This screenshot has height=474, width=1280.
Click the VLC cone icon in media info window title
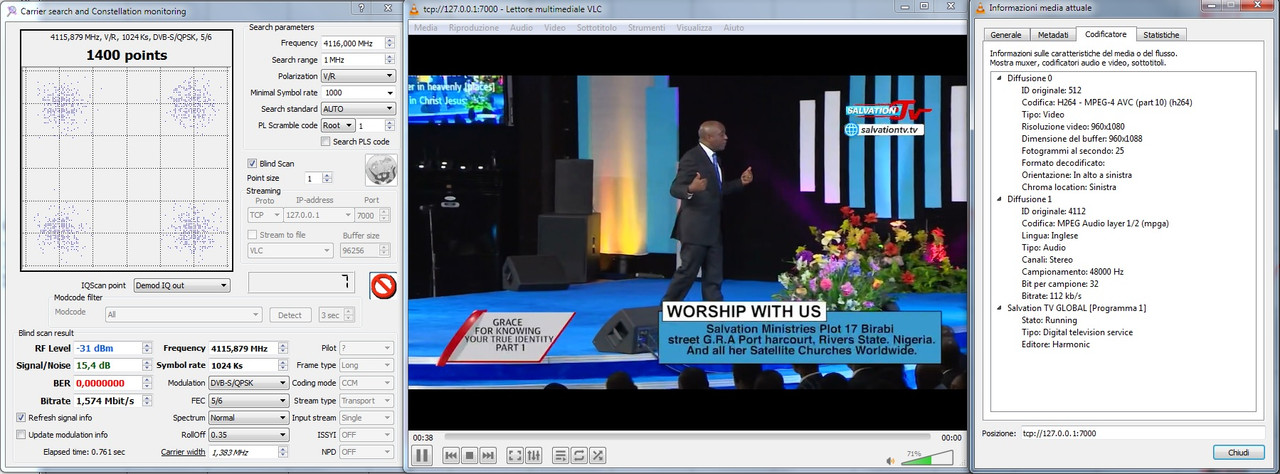tap(980, 10)
